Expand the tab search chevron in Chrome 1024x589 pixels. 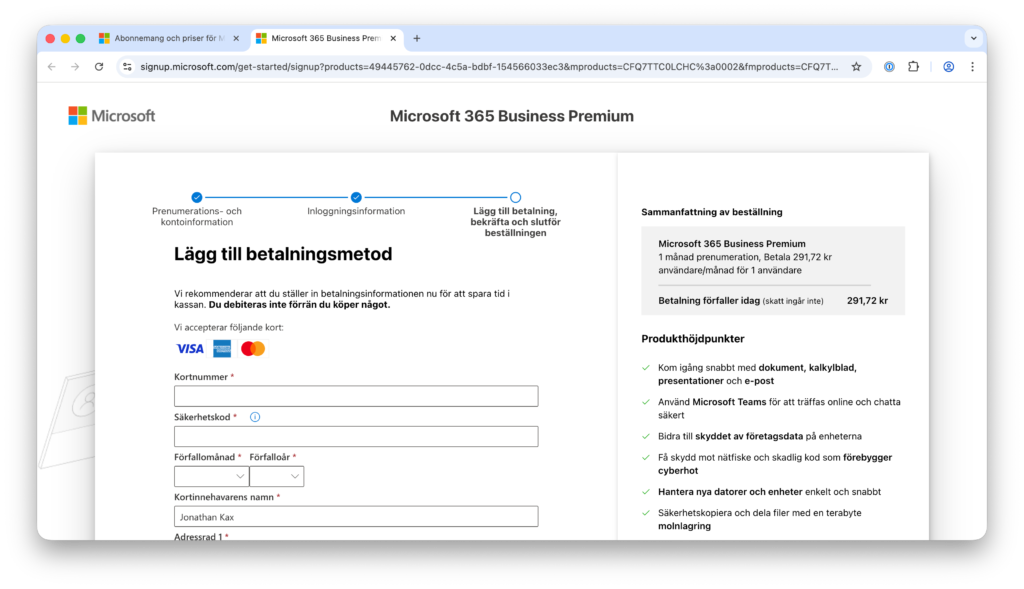click(973, 38)
